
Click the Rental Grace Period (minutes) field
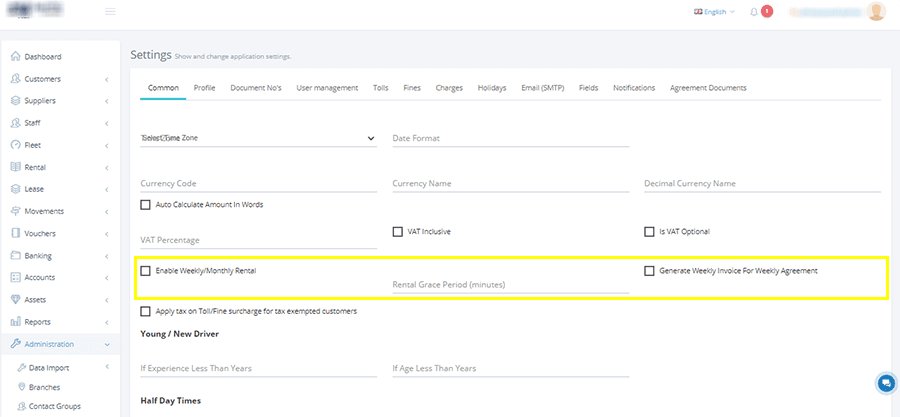pyautogui.click(x=511, y=285)
